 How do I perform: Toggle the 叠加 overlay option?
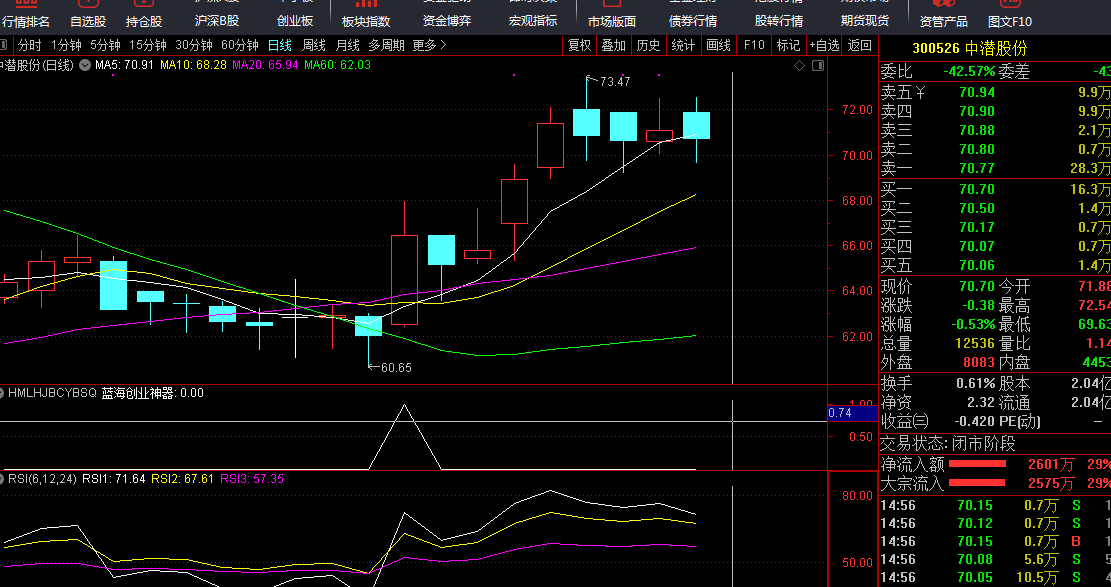613,45
